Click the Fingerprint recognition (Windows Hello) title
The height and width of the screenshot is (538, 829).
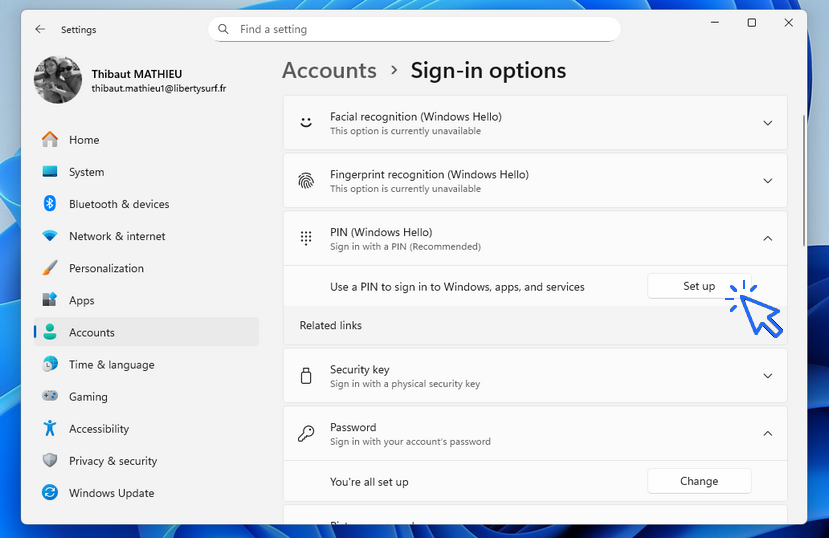pos(429,174)
